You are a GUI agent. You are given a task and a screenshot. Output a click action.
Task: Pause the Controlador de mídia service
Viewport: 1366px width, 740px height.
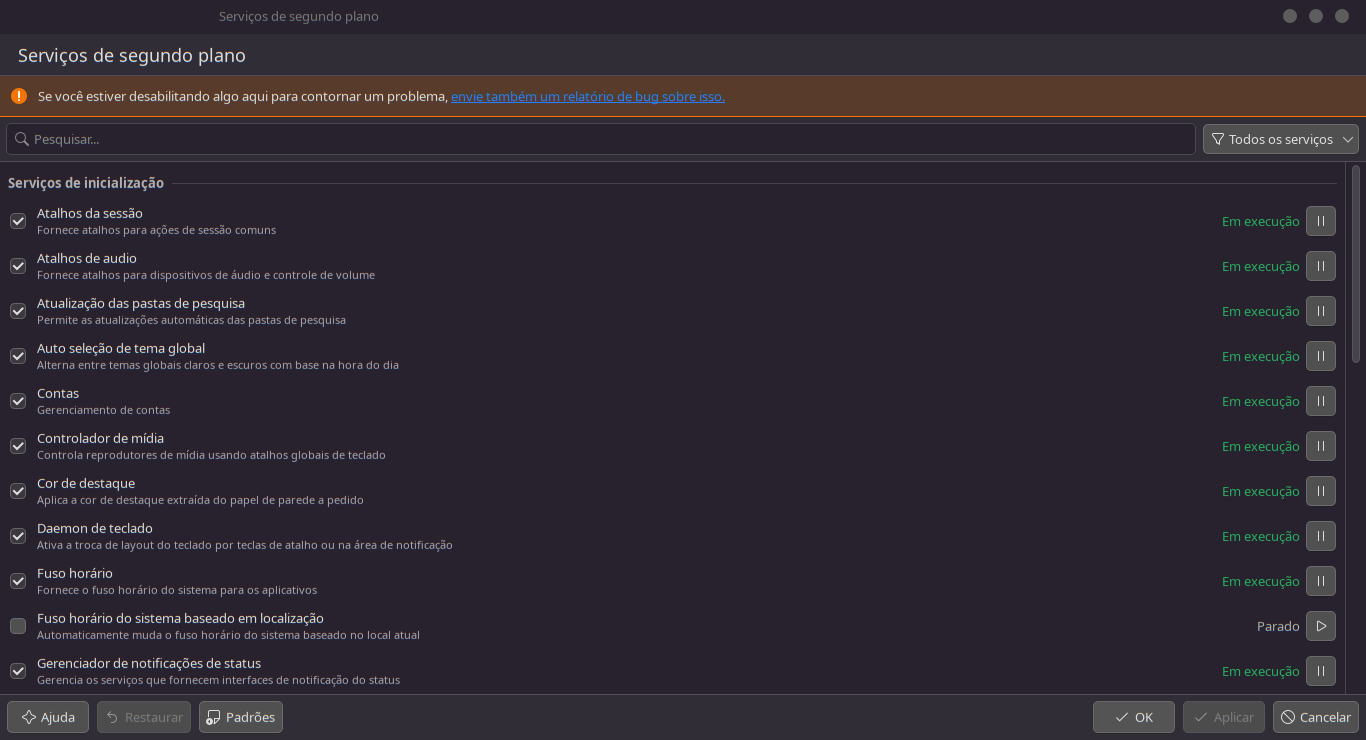tap(1320, 446)
